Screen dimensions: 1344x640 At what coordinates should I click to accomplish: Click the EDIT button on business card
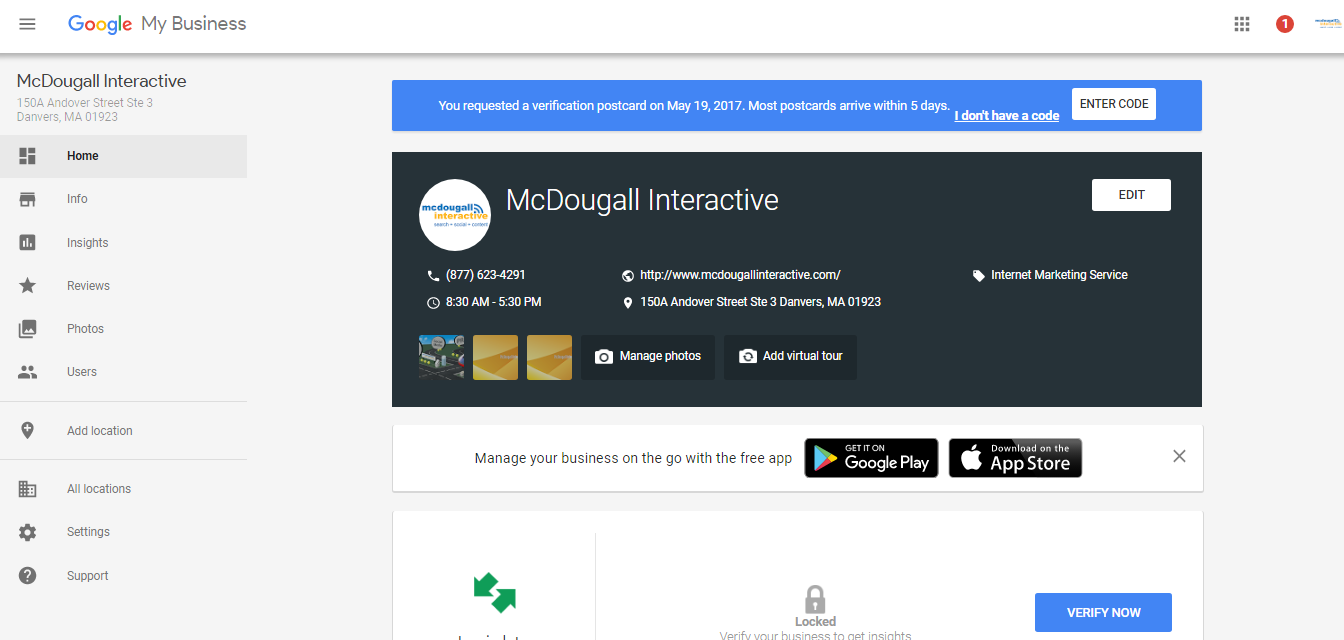[x=1131, y=195]
